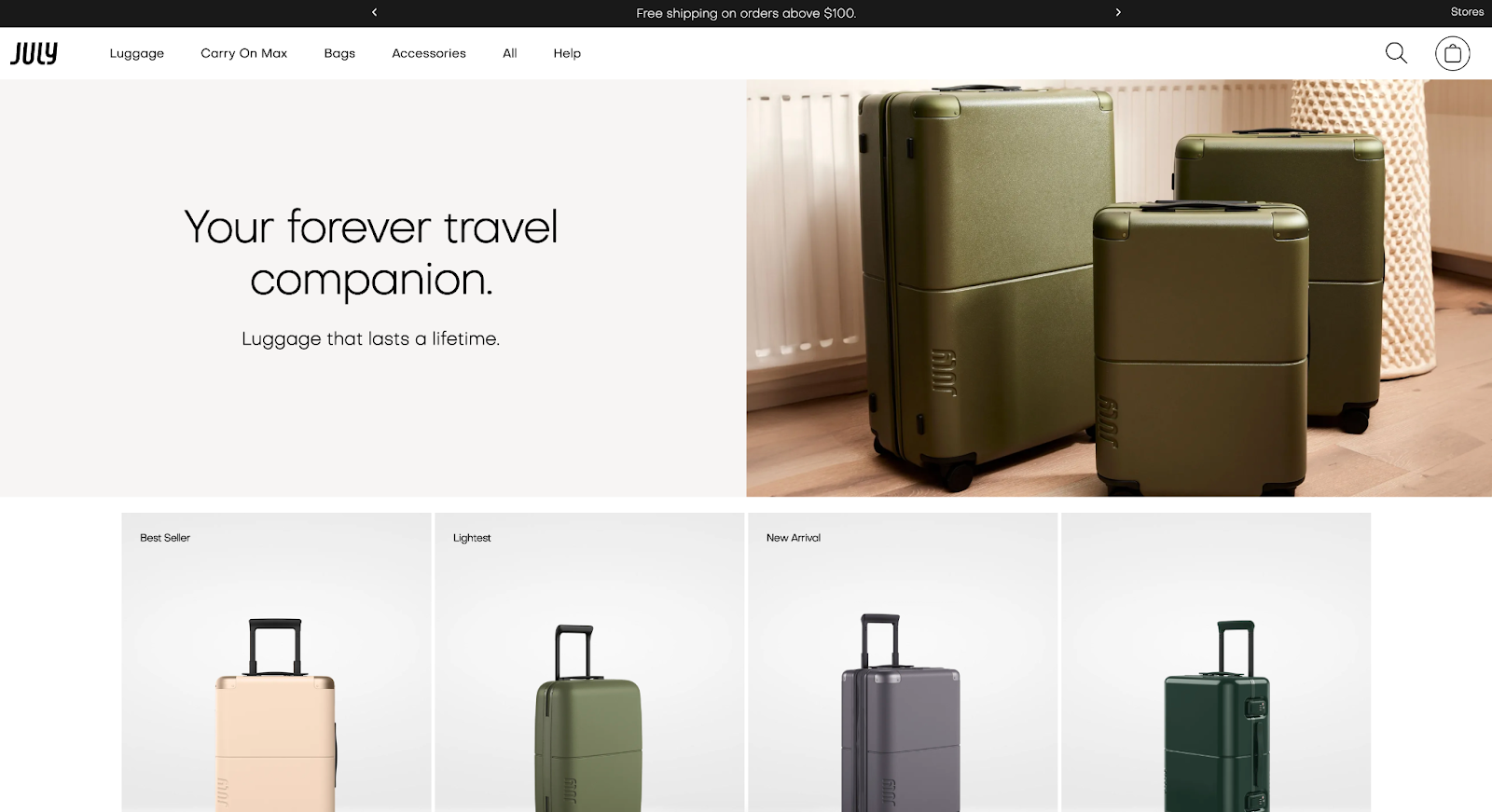The width and height of the screenshot is (1492, 812).
Task: Show next announcement with right chevron
Action: point(1118,12)
